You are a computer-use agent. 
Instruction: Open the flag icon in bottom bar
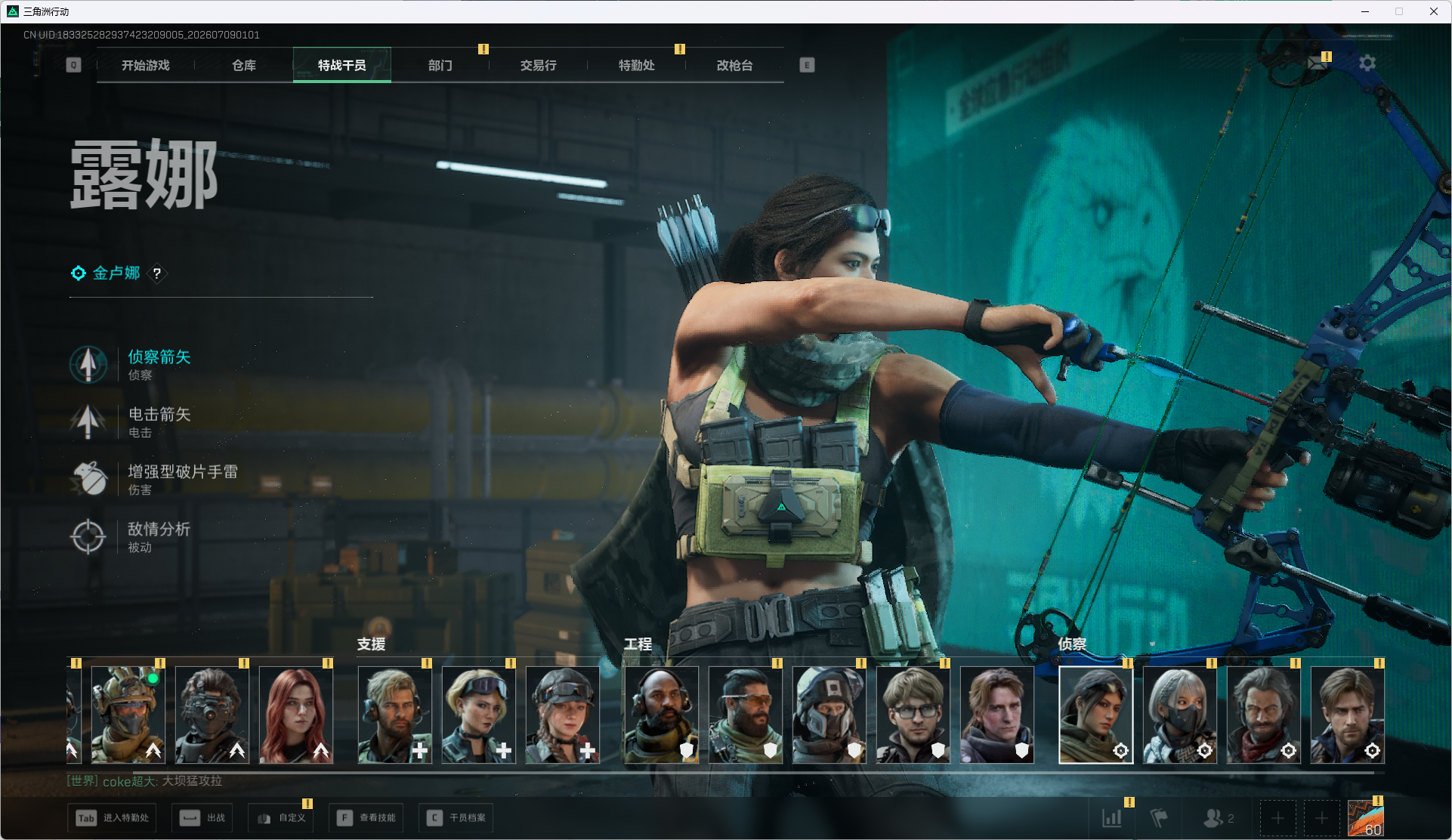tap(1158, 818)
